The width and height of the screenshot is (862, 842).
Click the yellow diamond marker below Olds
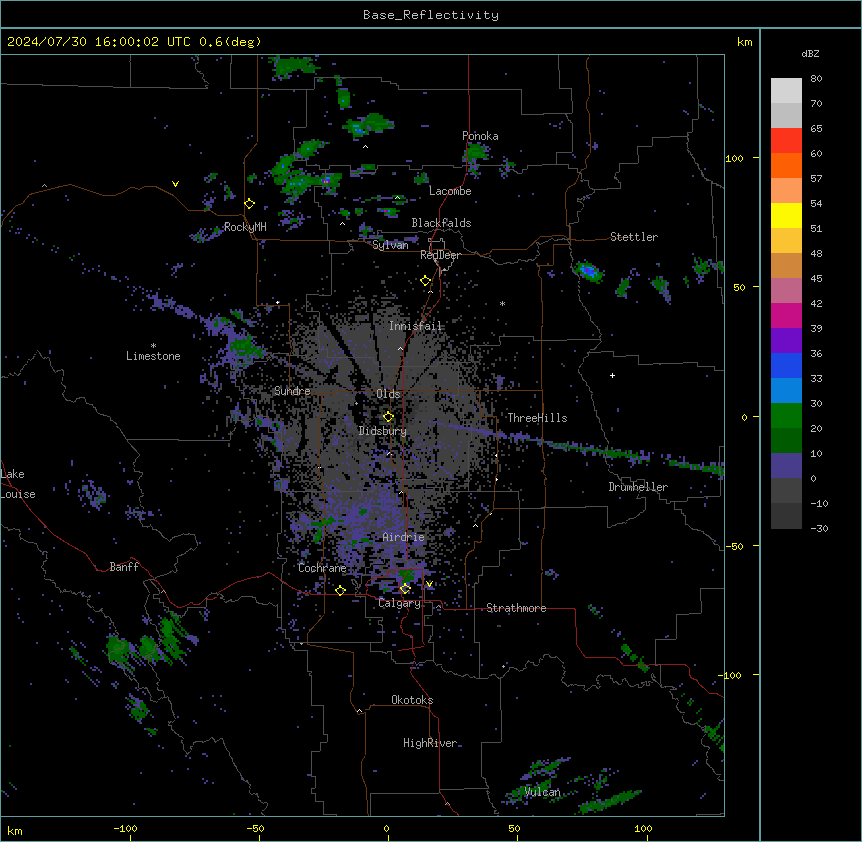pyautogui.click(x=388, y=417)
